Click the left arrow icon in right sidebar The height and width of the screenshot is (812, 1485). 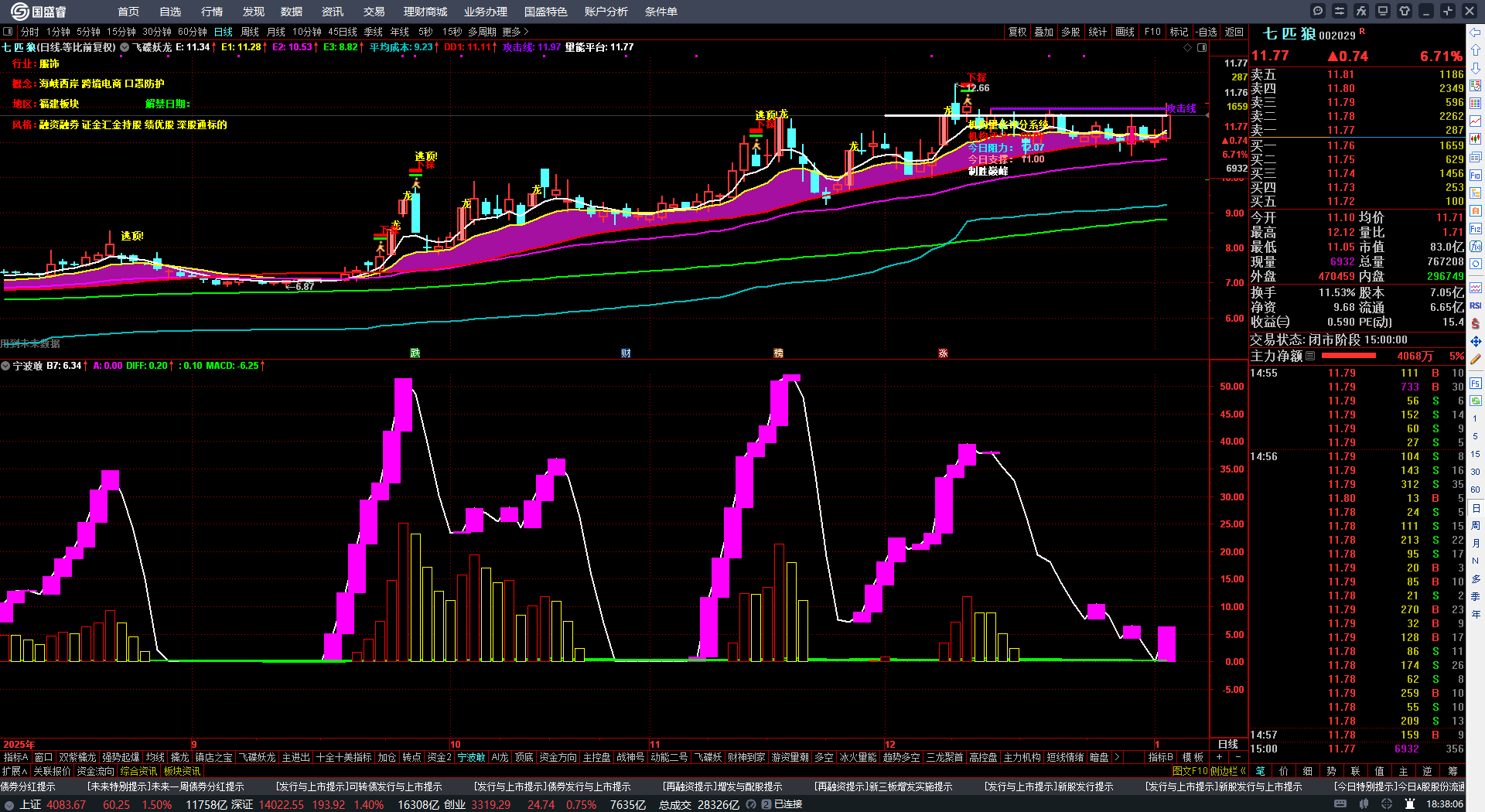click(1476, 32)
